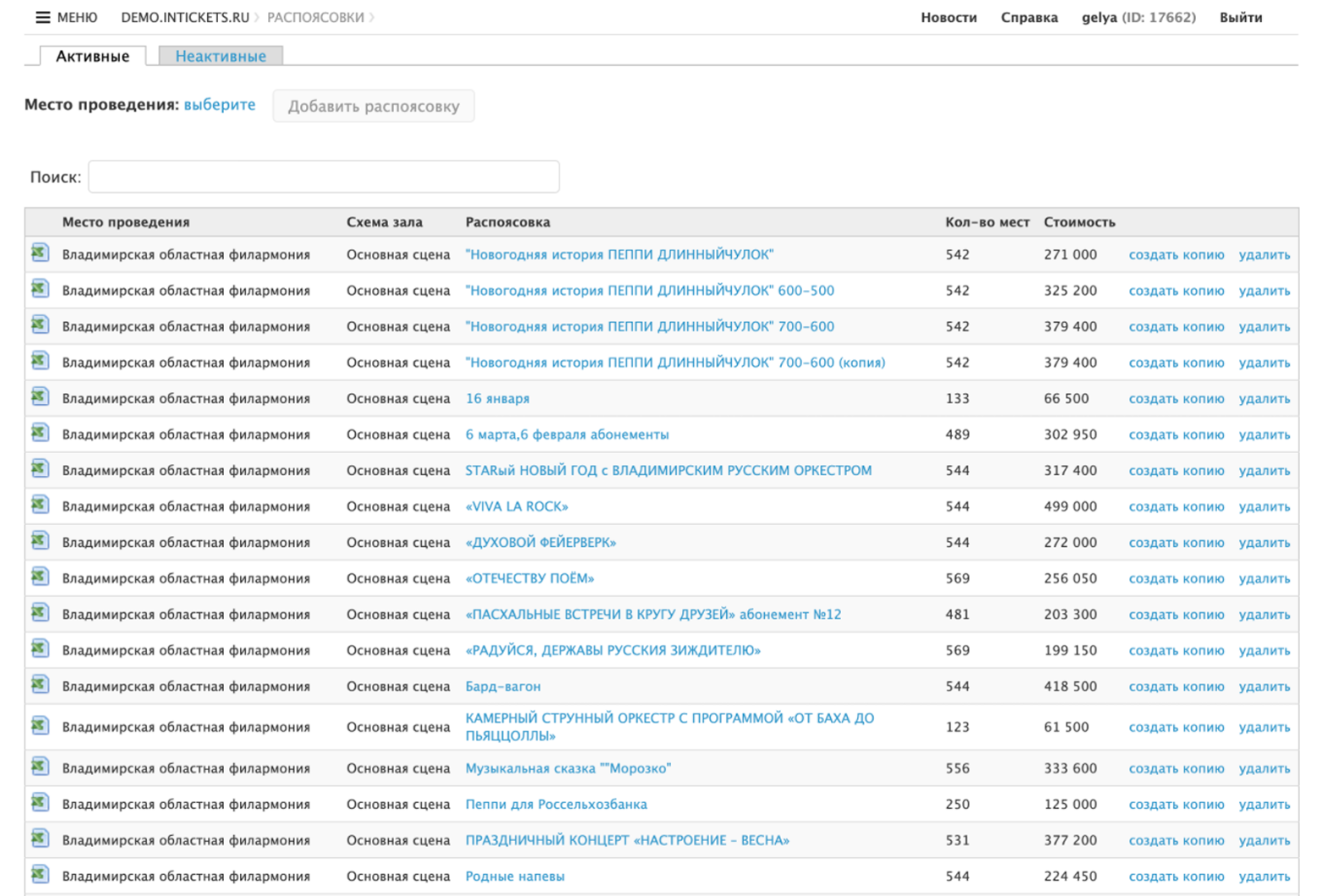Click the Excel icon in the «ОТЕЧЕСТВУ ПОЁМ» row
This screenshot has width=1322, height=896.
coord(40,577)
